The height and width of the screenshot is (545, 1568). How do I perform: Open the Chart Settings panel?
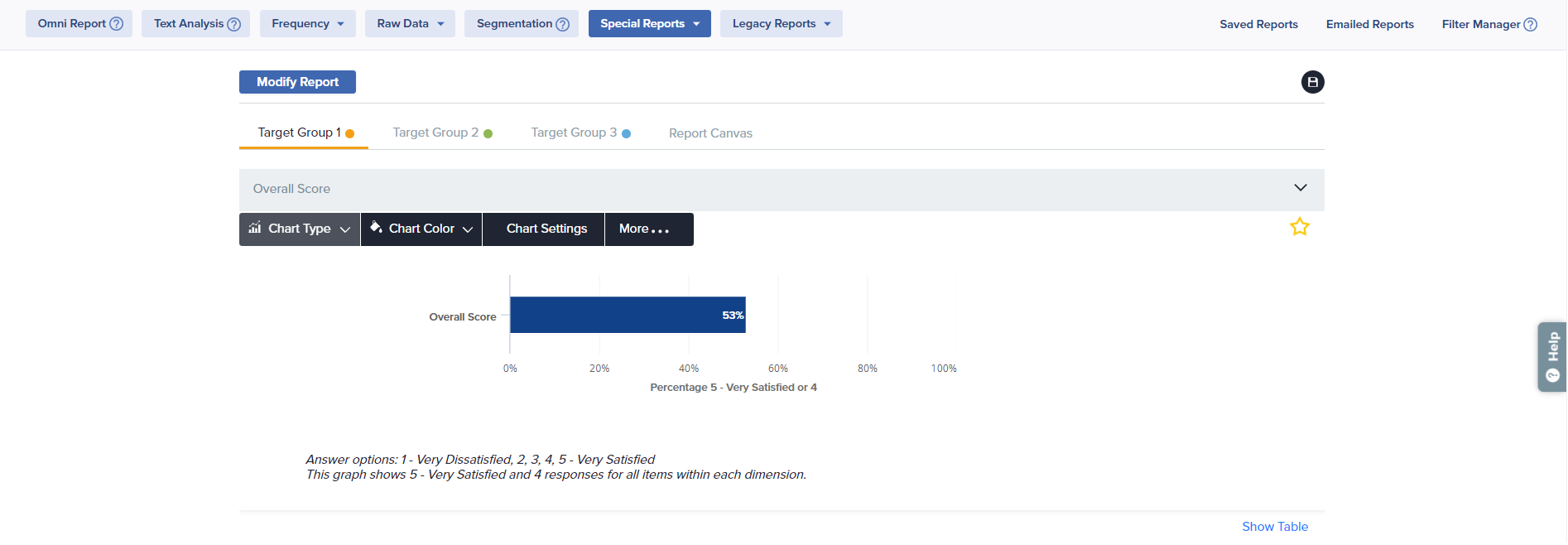click(546, 229)
